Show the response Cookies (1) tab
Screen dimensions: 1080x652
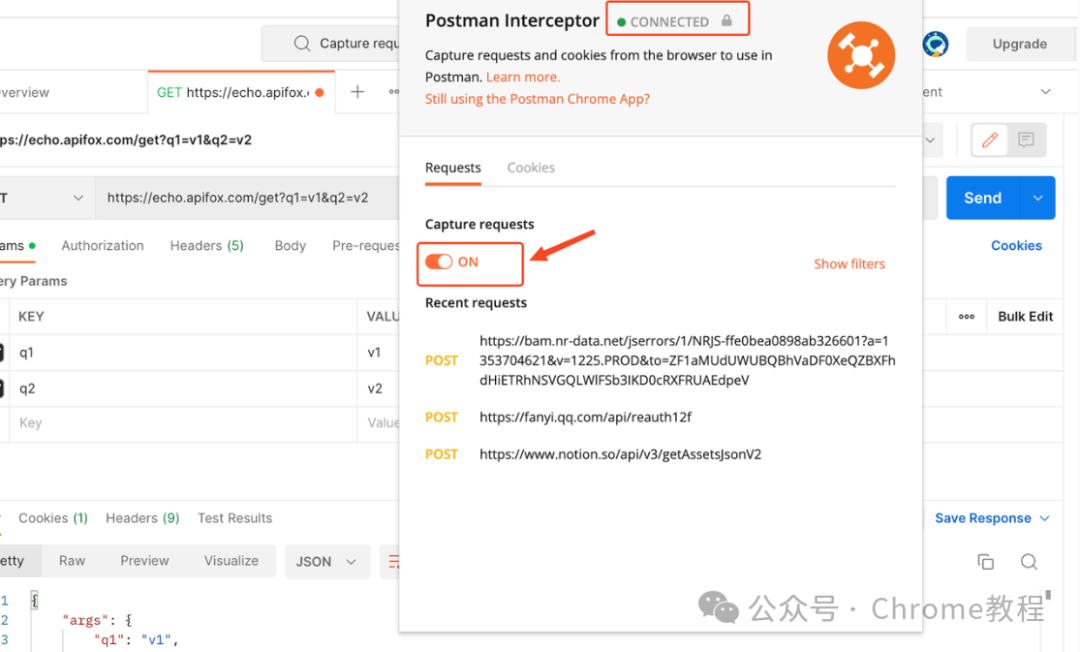point(53,518)
